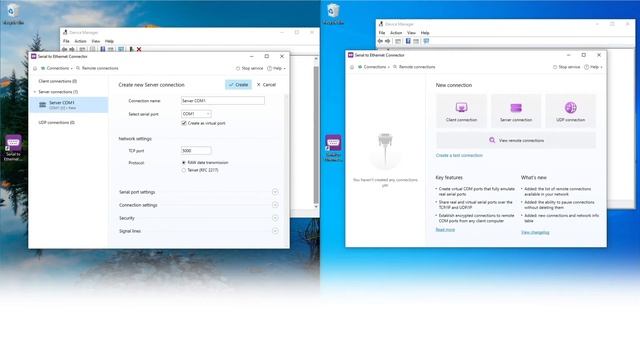Viewport: 640px width, 360px height.
Task: Open Recycle Bin on the left desktop
Action: point(13,14)
